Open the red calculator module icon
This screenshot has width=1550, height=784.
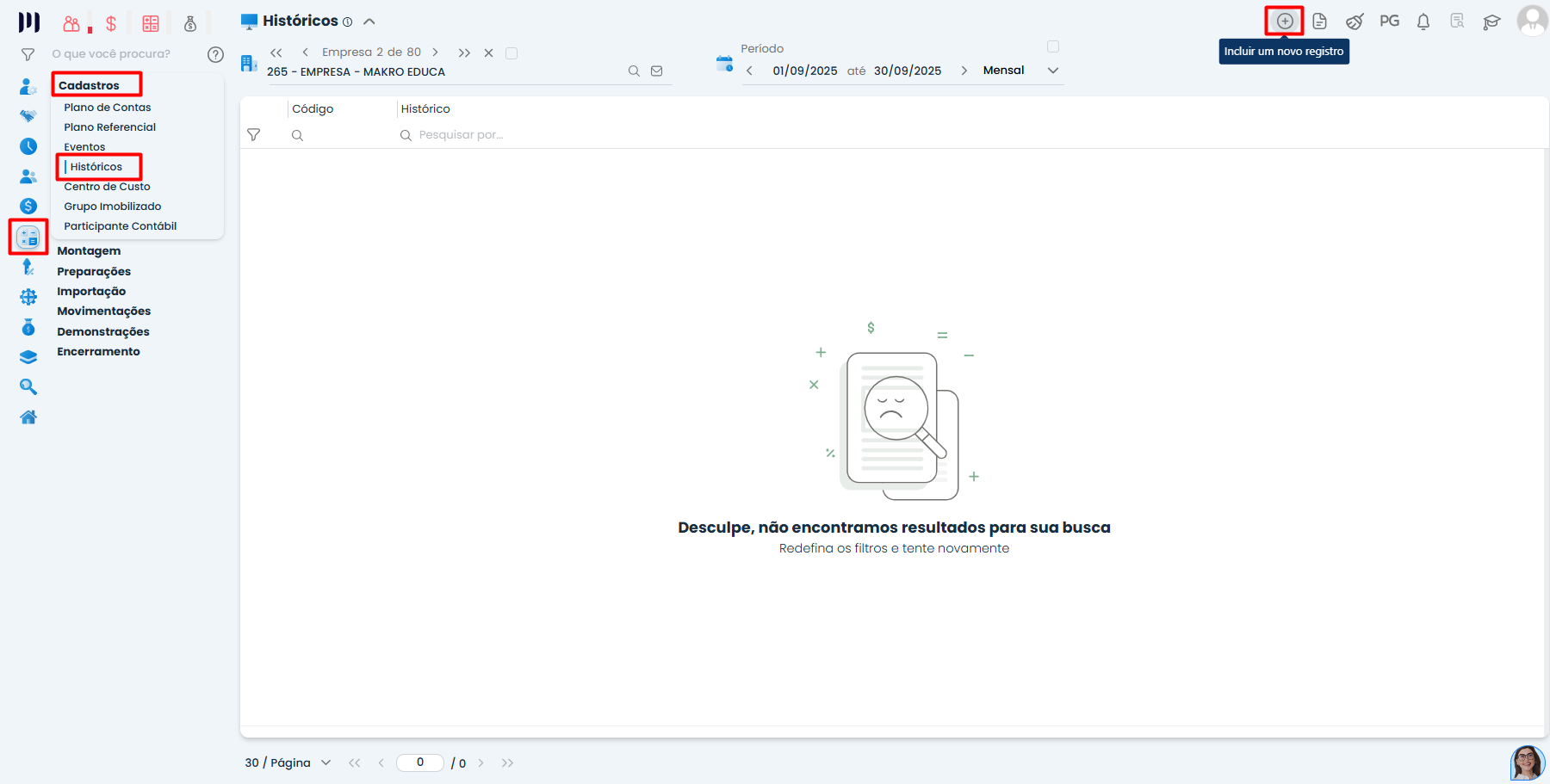pos(151,23)
